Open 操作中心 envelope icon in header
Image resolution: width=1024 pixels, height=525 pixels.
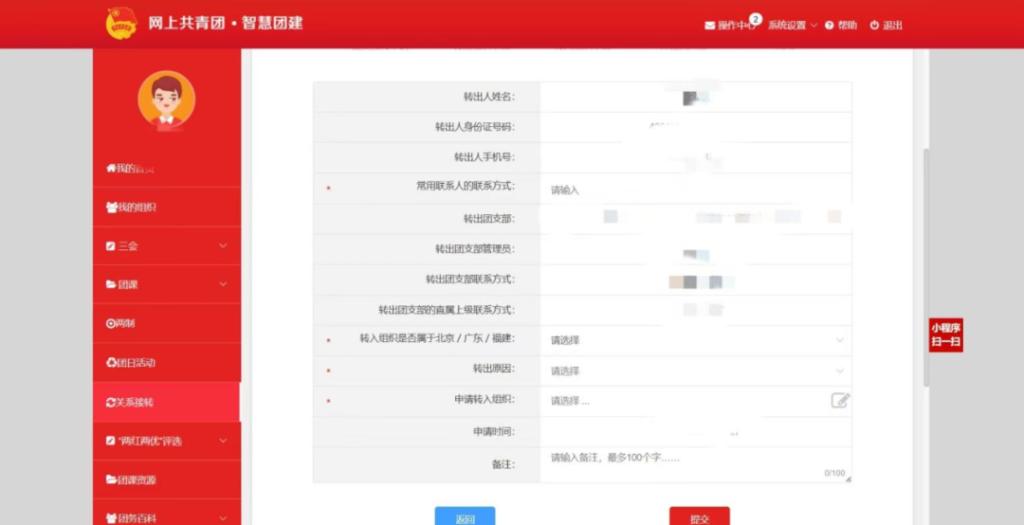(x=710, y=26)
